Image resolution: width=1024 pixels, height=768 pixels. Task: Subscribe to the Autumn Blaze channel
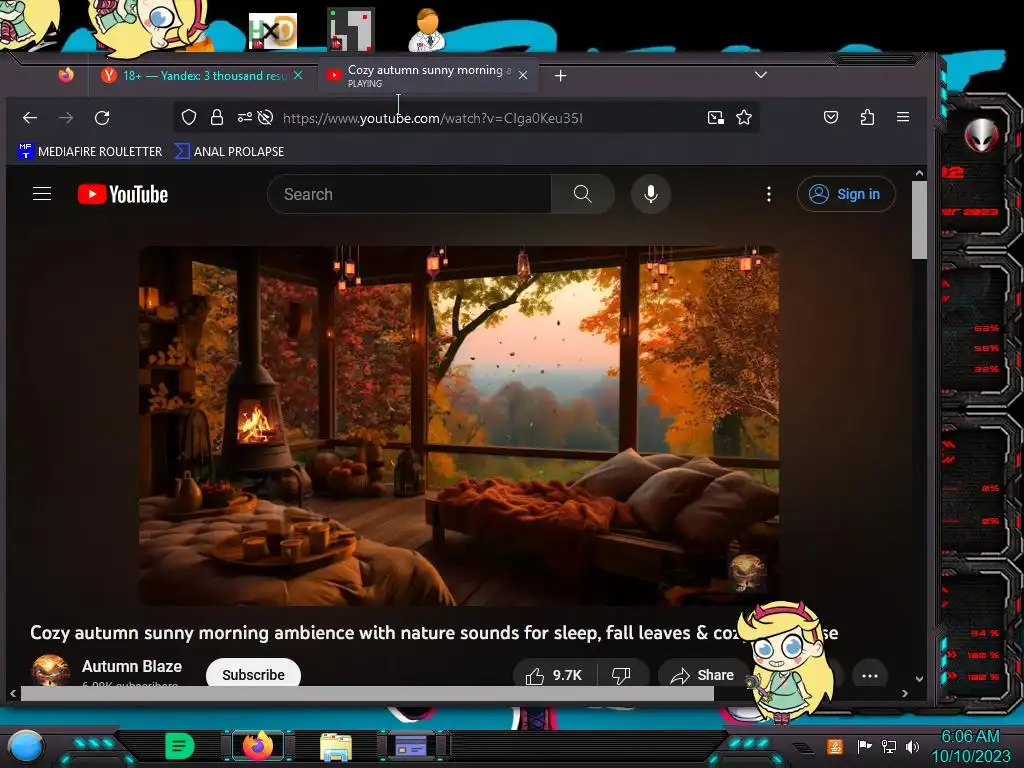(253, 674)
